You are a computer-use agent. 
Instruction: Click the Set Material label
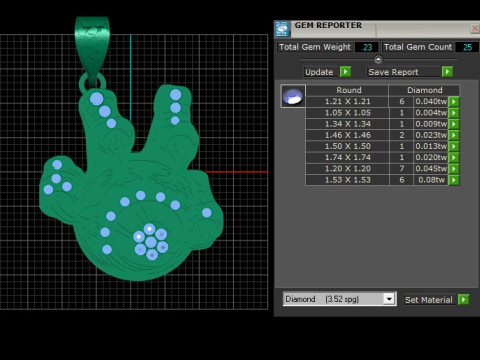(x=428, y=300)
